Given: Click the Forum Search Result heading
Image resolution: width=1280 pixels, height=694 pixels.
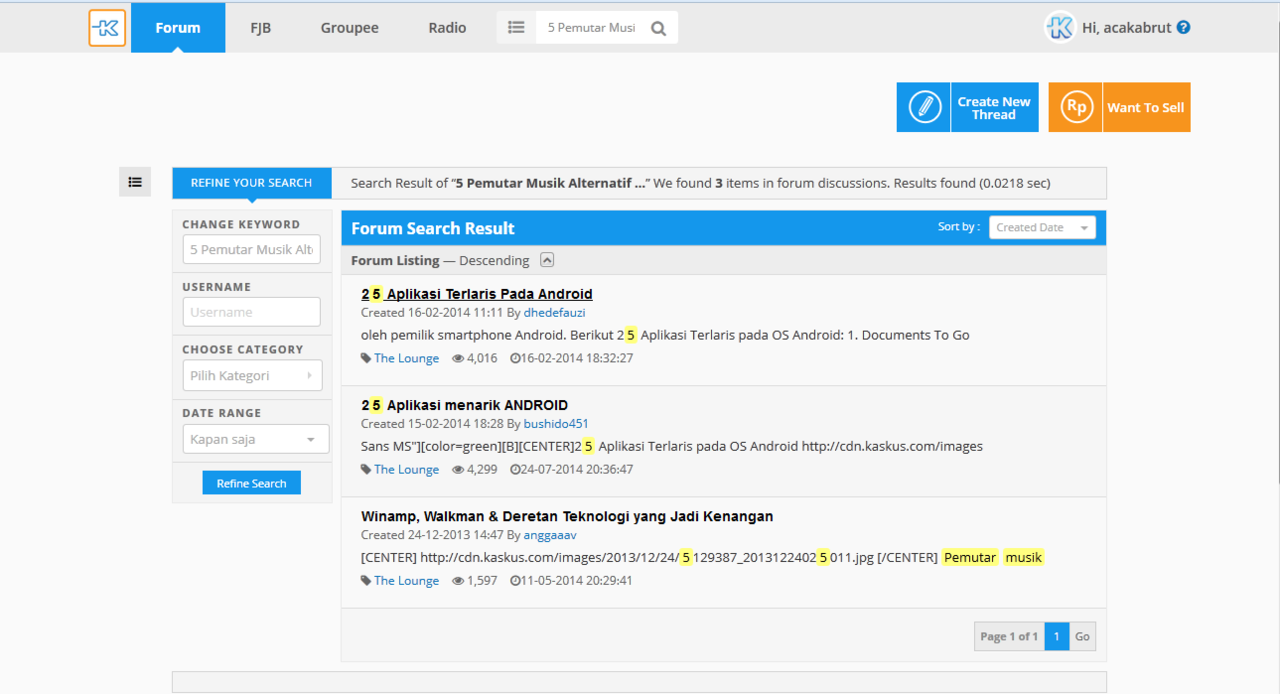Looking at the screenshot, I should (433, 228).
